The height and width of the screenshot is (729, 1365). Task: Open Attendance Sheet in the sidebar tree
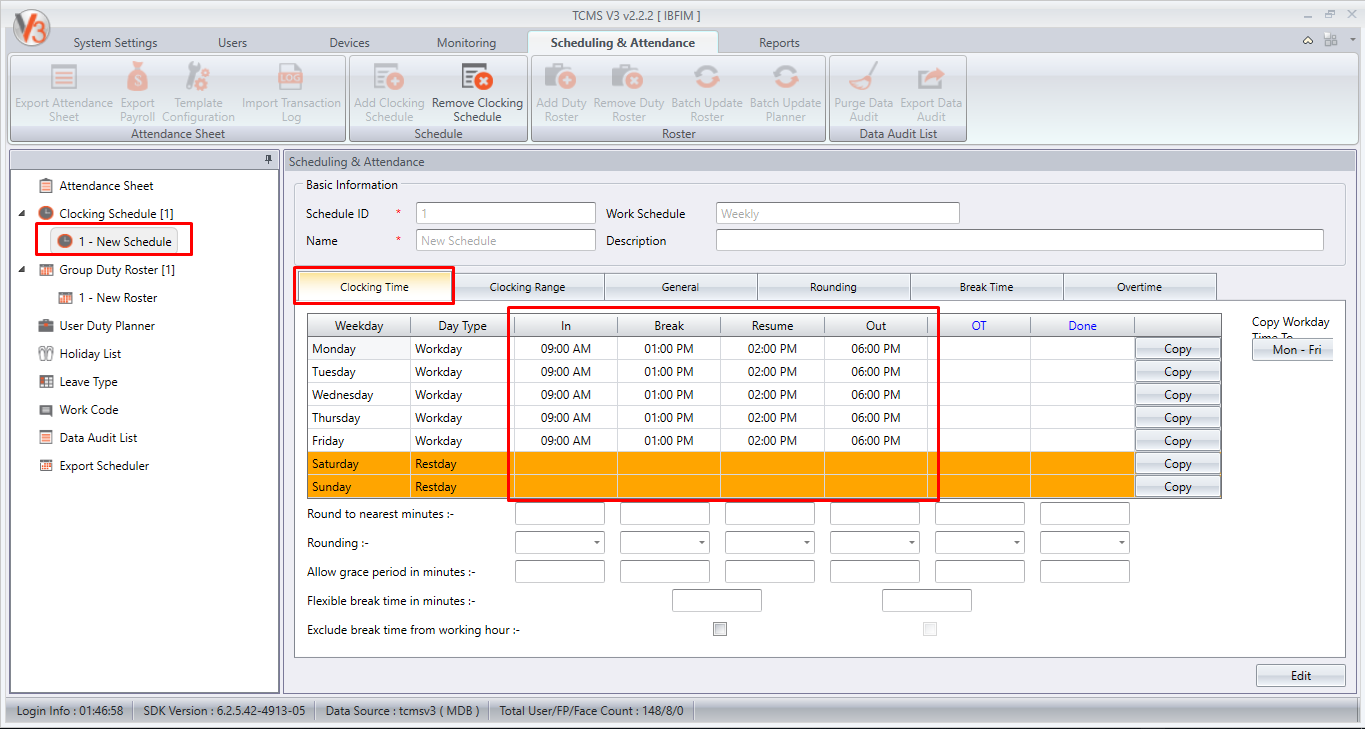coord(106,186)
